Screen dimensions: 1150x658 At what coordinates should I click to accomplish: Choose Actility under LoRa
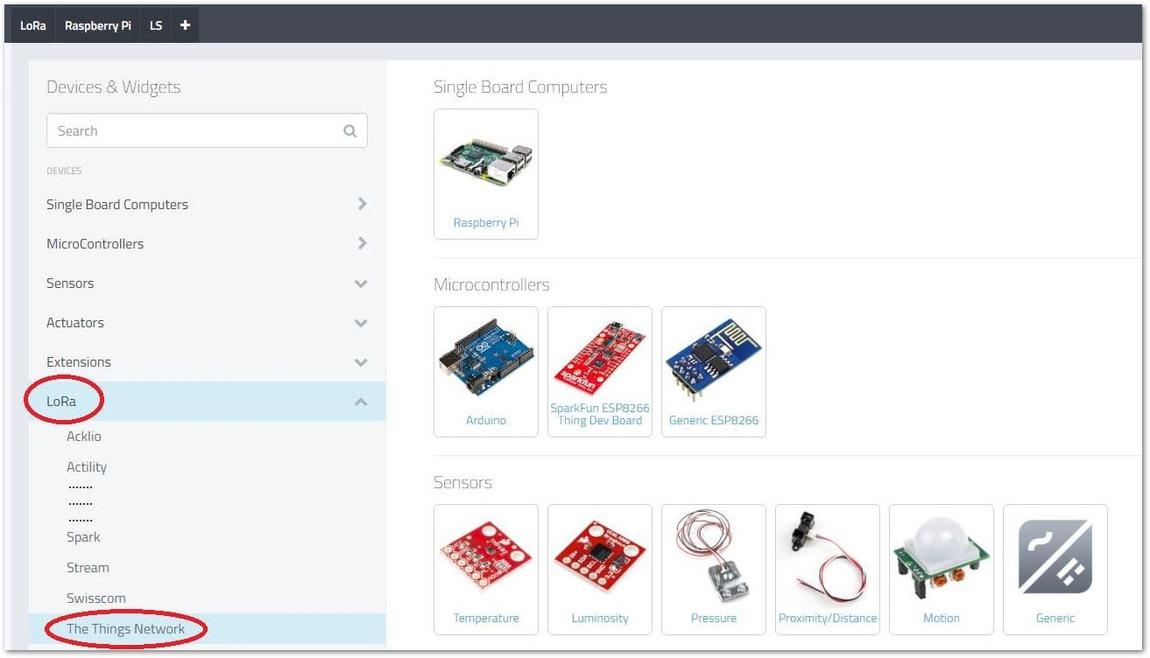87,467
